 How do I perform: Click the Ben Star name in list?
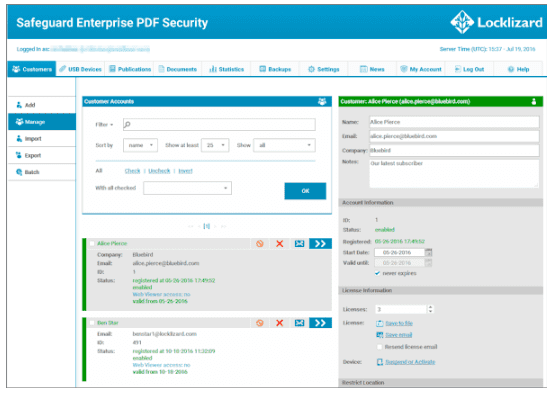point(108,322)
